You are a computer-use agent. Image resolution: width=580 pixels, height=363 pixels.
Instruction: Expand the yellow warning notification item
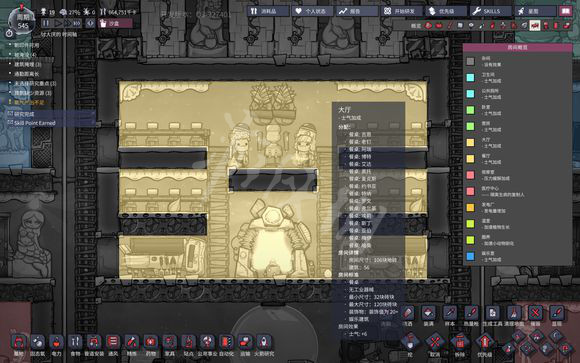pyautogui.click(x=29, y=102)
